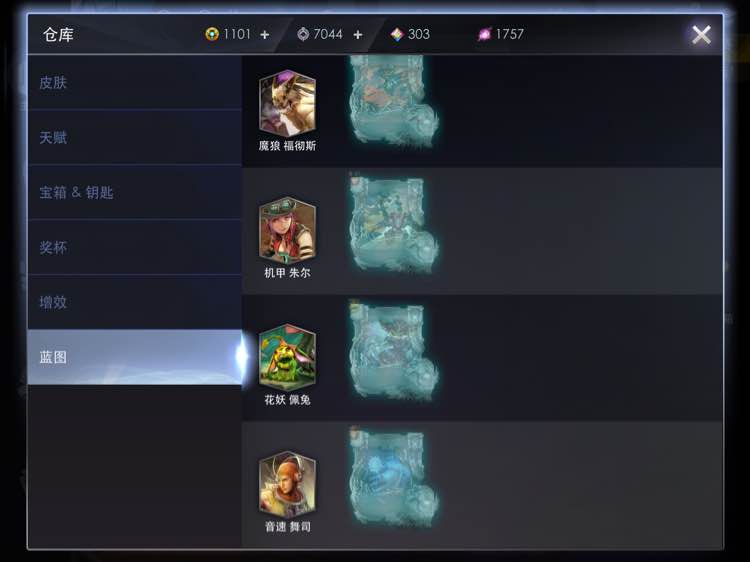The image size is (750, 562).
Task: Open the 增效 tab
Action: coord(135,302)
